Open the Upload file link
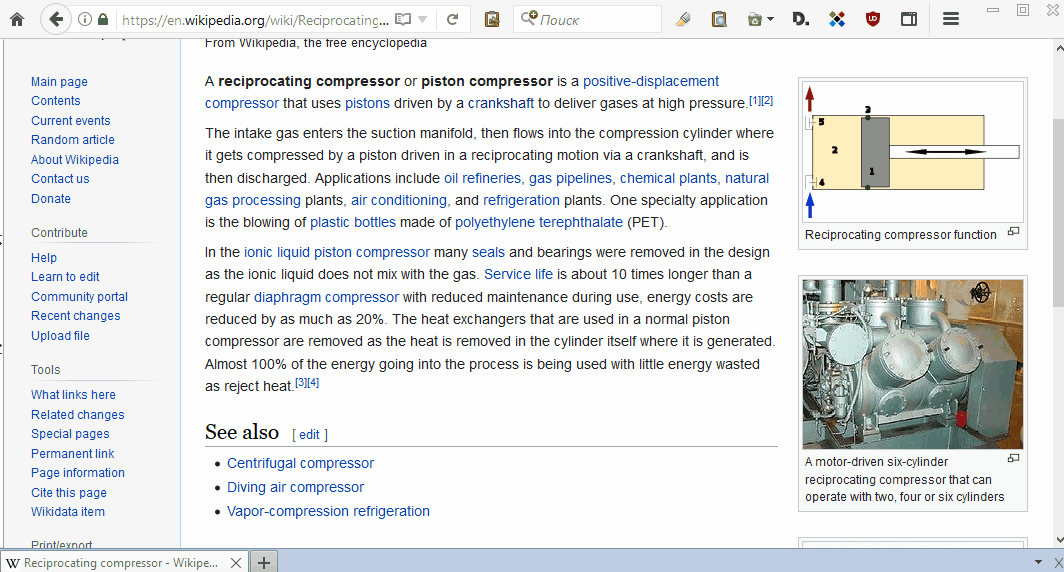 60,335
